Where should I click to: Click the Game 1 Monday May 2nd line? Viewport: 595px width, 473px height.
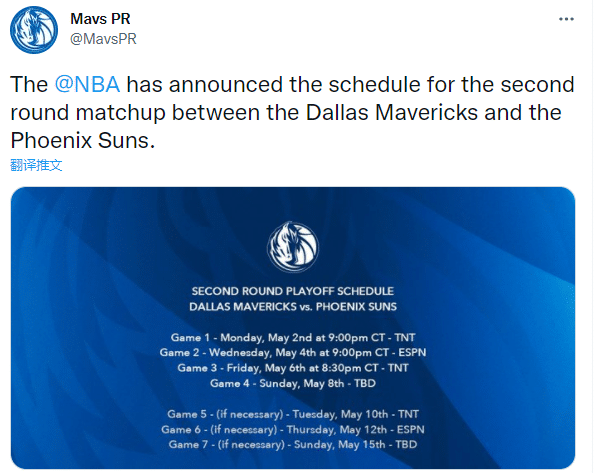pos(293,337)
